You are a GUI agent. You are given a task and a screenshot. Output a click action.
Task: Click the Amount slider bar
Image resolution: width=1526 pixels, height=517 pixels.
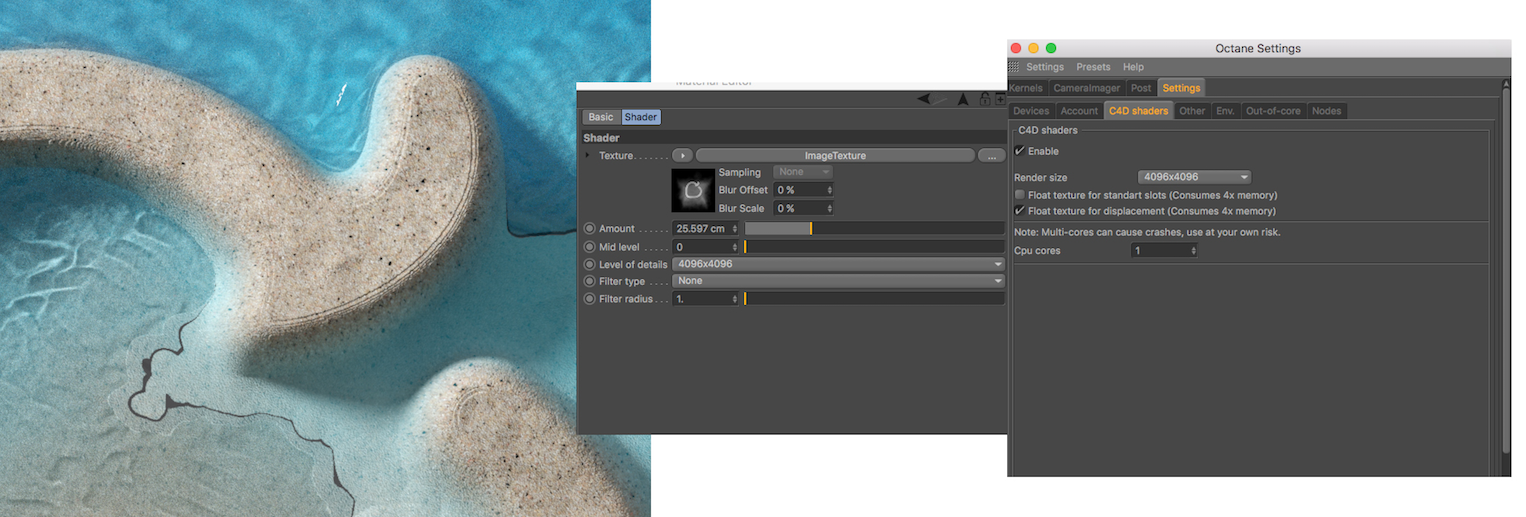click(874, 229)
